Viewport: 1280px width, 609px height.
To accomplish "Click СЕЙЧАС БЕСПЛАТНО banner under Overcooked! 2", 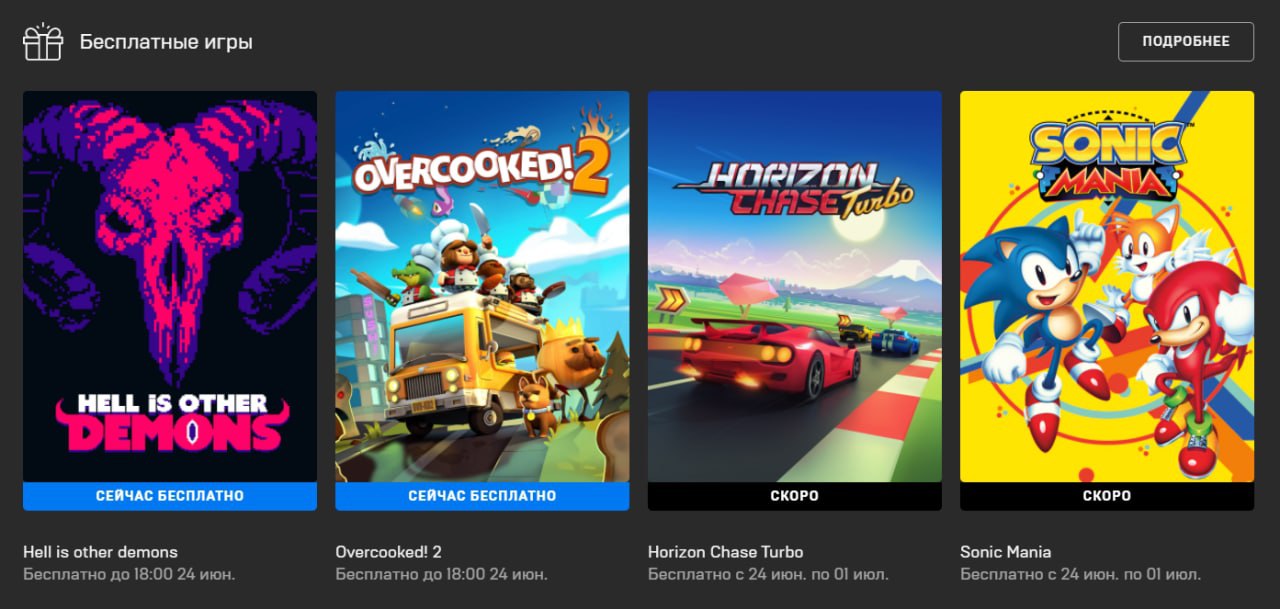I will 482,496.
